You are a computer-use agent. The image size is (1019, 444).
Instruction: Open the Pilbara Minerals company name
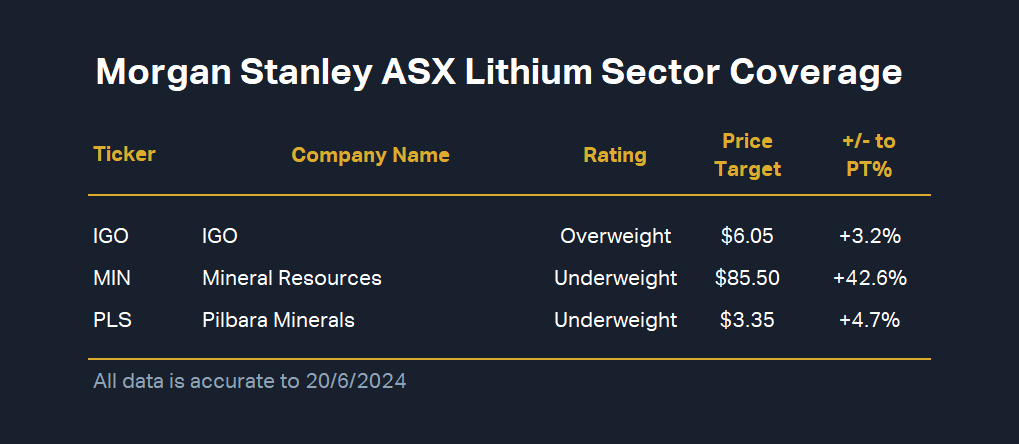(x=278, y=320)
